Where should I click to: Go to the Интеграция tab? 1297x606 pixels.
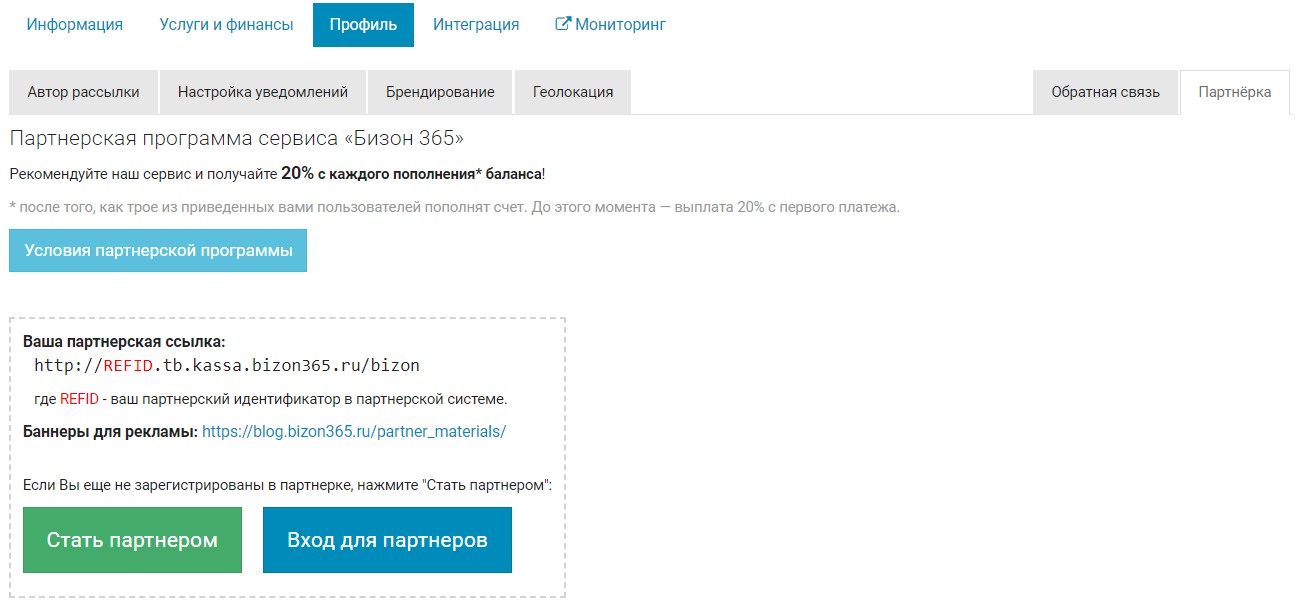[x=476, y=24]
